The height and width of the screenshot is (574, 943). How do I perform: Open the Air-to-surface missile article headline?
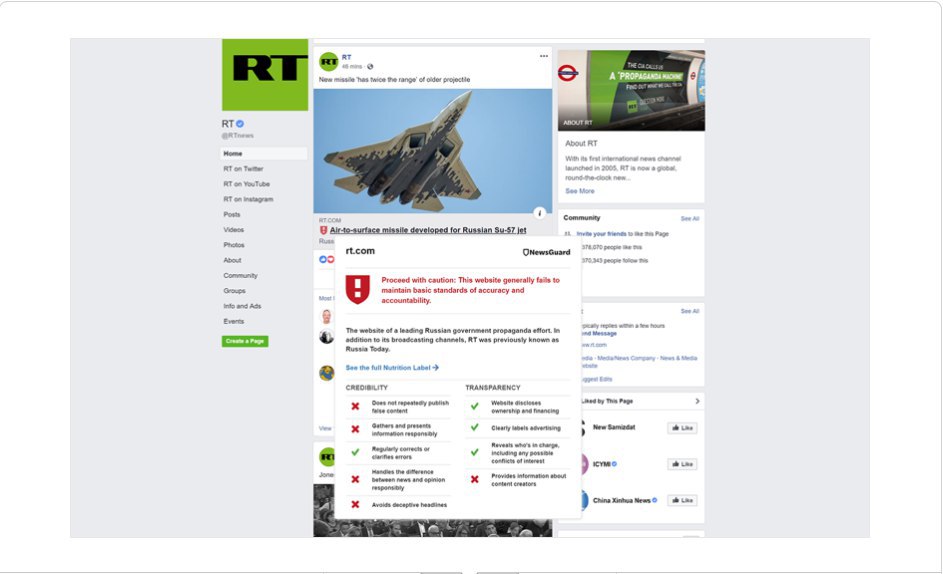[x=428, y=230]
